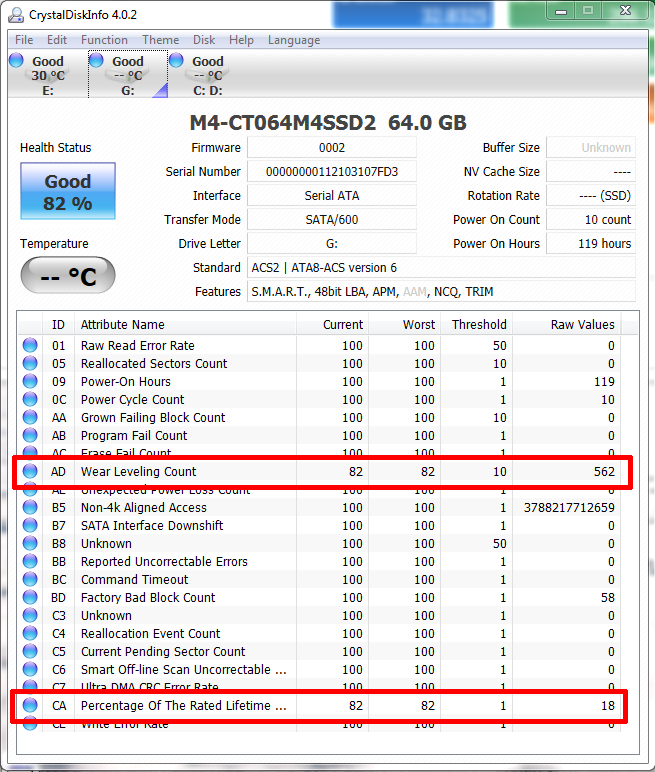Click the Worst column header

point(404,324)
